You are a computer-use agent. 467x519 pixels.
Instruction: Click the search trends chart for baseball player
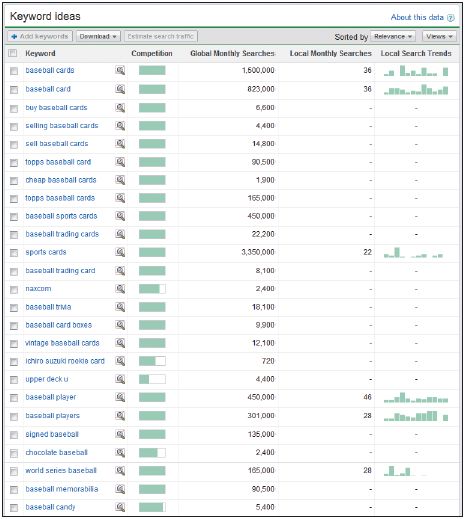coord(416,398)
